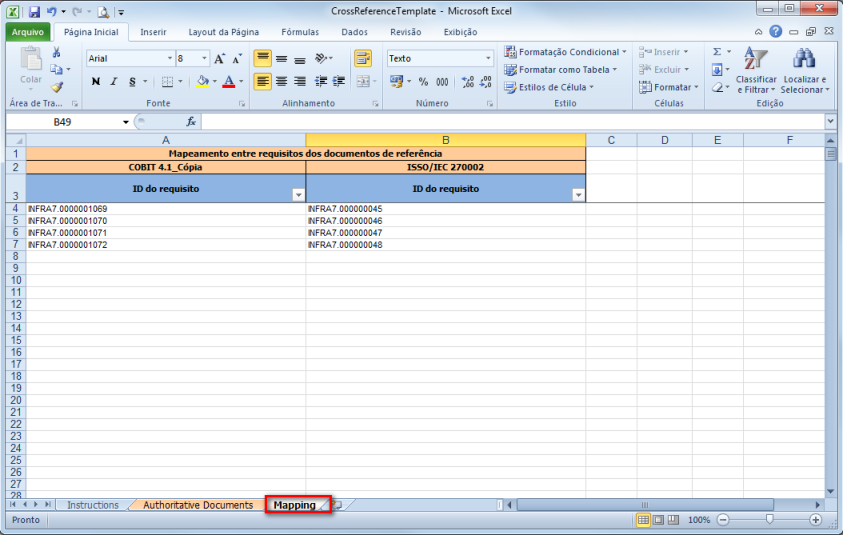Click the accounting number format icon

tap(397, 82)
